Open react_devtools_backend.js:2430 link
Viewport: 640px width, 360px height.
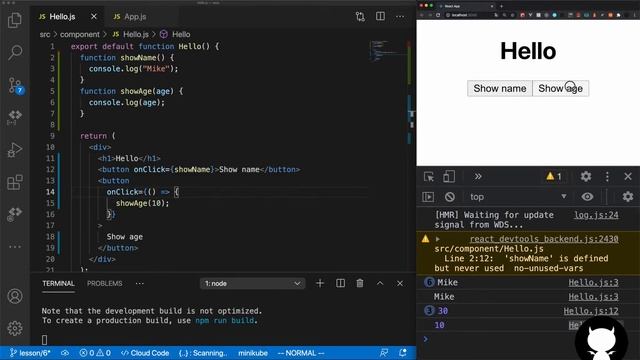coord(544,239)
